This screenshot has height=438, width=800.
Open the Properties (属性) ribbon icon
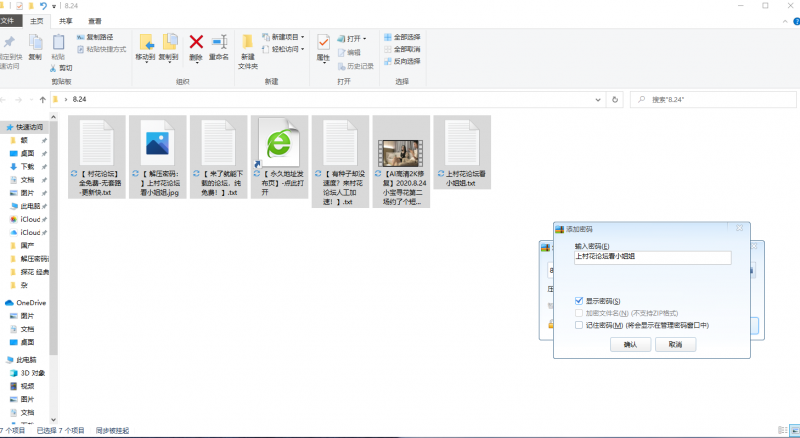[x=323, y=43]
